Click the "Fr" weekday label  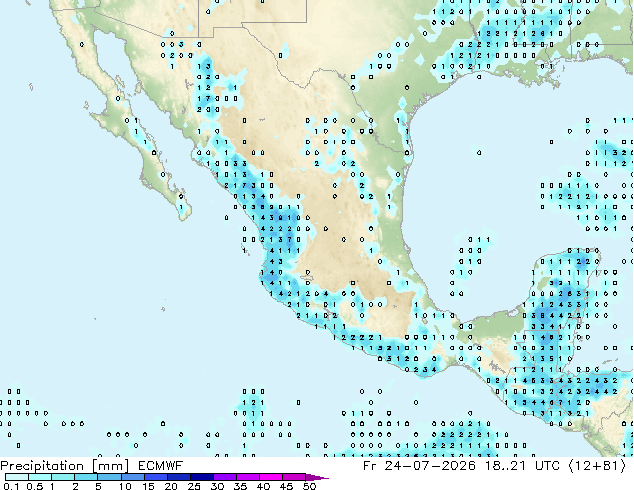pyautogui.click(x=369, y=466)
